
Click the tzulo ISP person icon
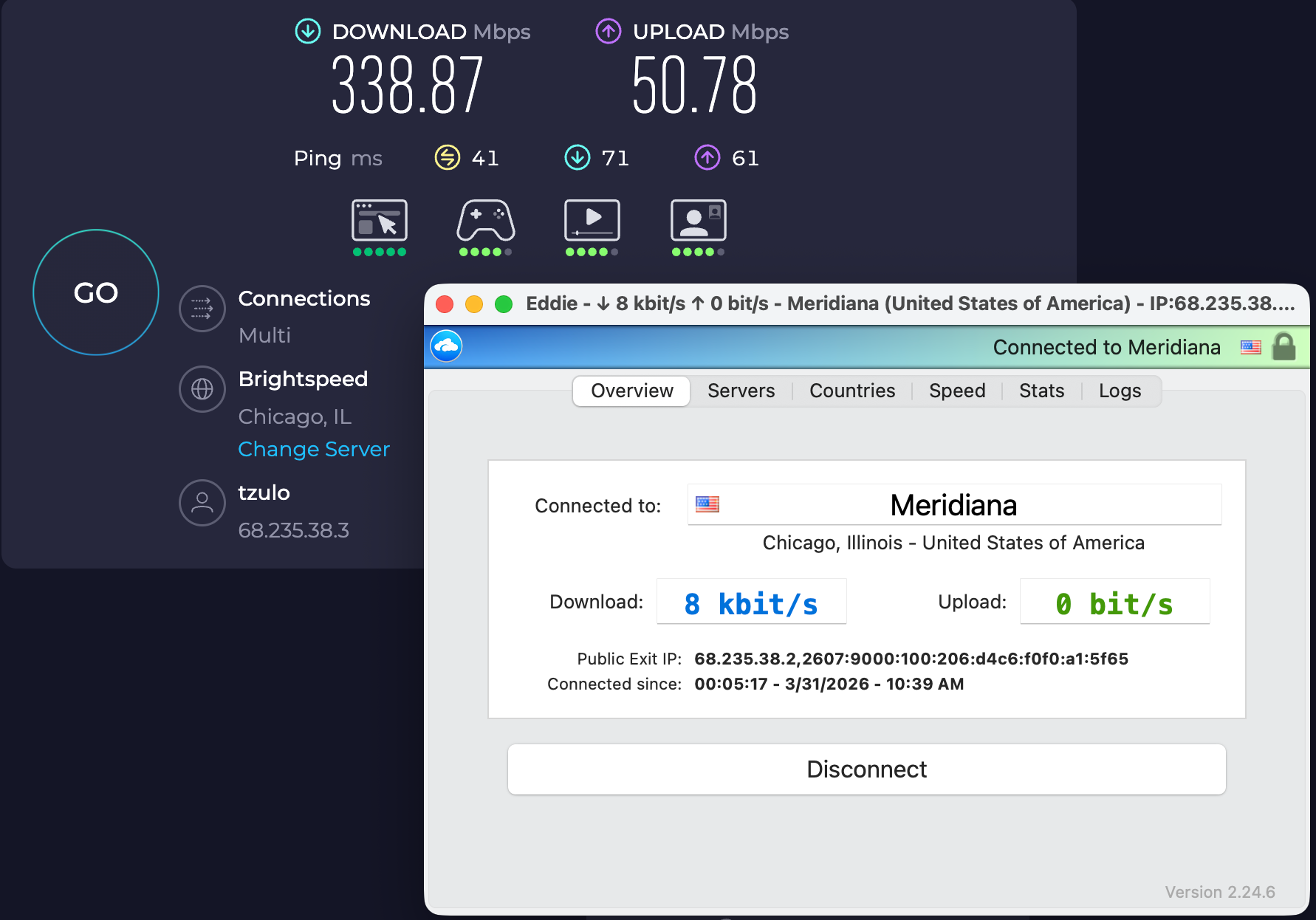click(x=202, y=503)
